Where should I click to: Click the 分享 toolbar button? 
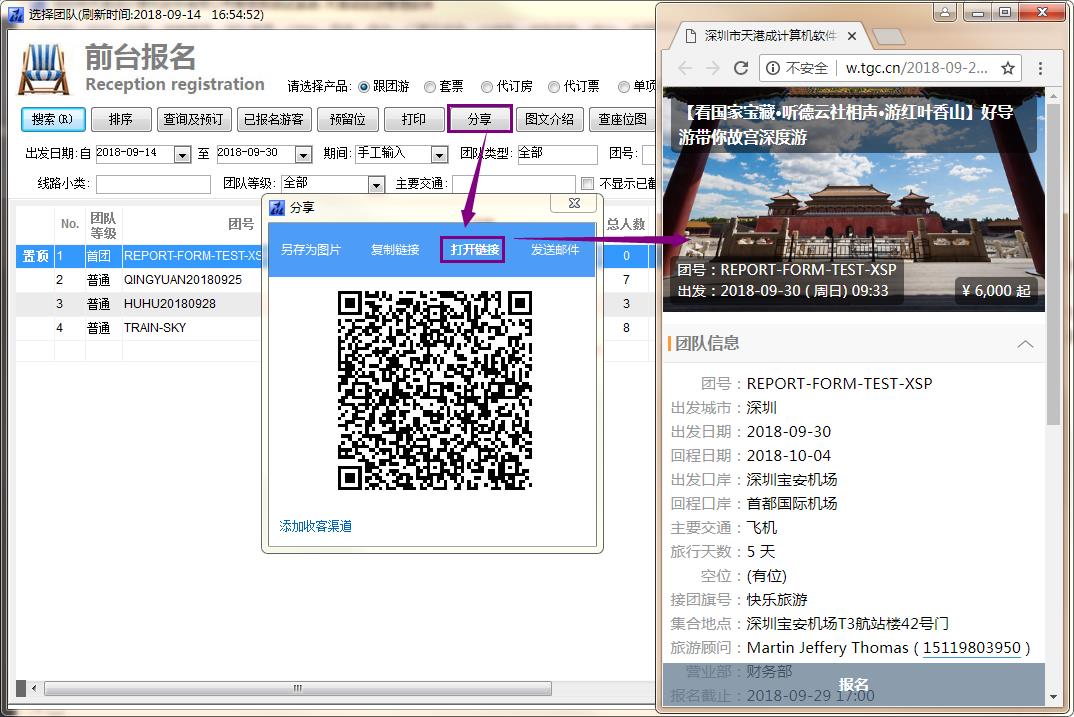(x=479, y=119)
